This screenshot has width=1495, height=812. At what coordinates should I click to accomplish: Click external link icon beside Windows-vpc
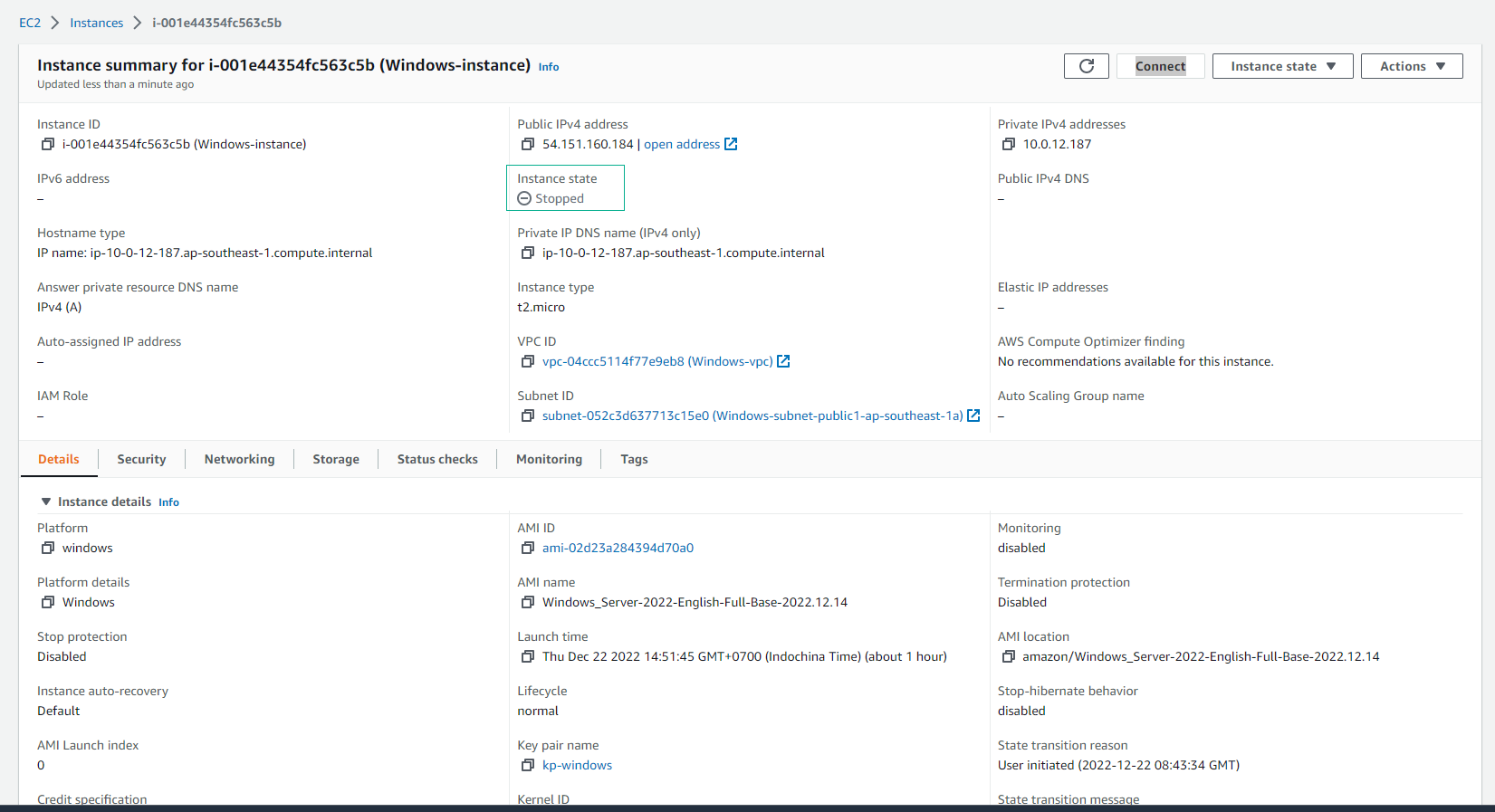point(784,361)
